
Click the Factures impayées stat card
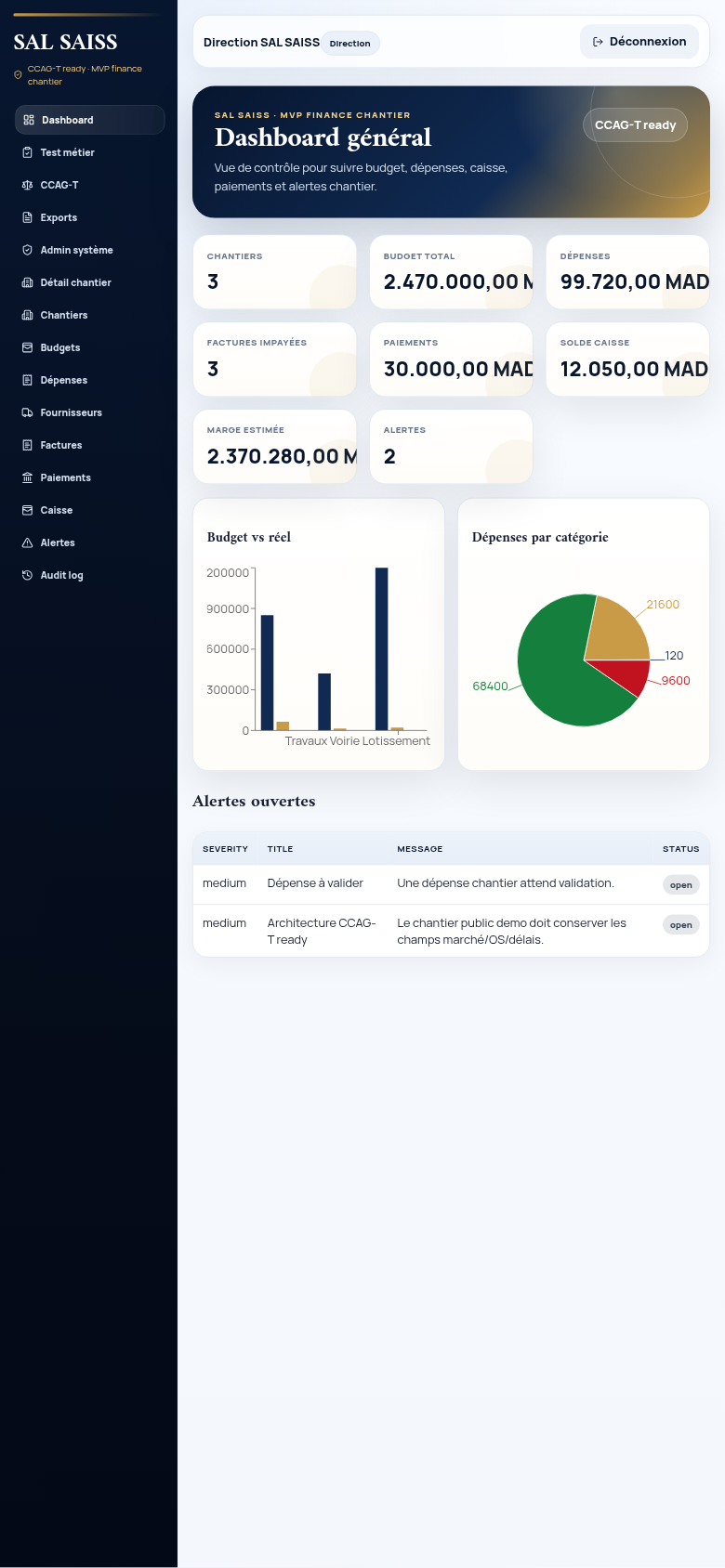(274, 359)
